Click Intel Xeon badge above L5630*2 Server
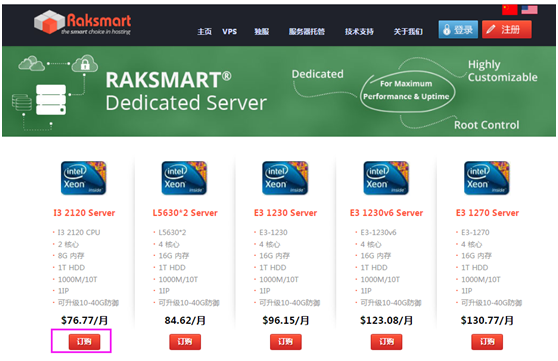The width and height of the screenshot is (558, 361). pos(184,178)
